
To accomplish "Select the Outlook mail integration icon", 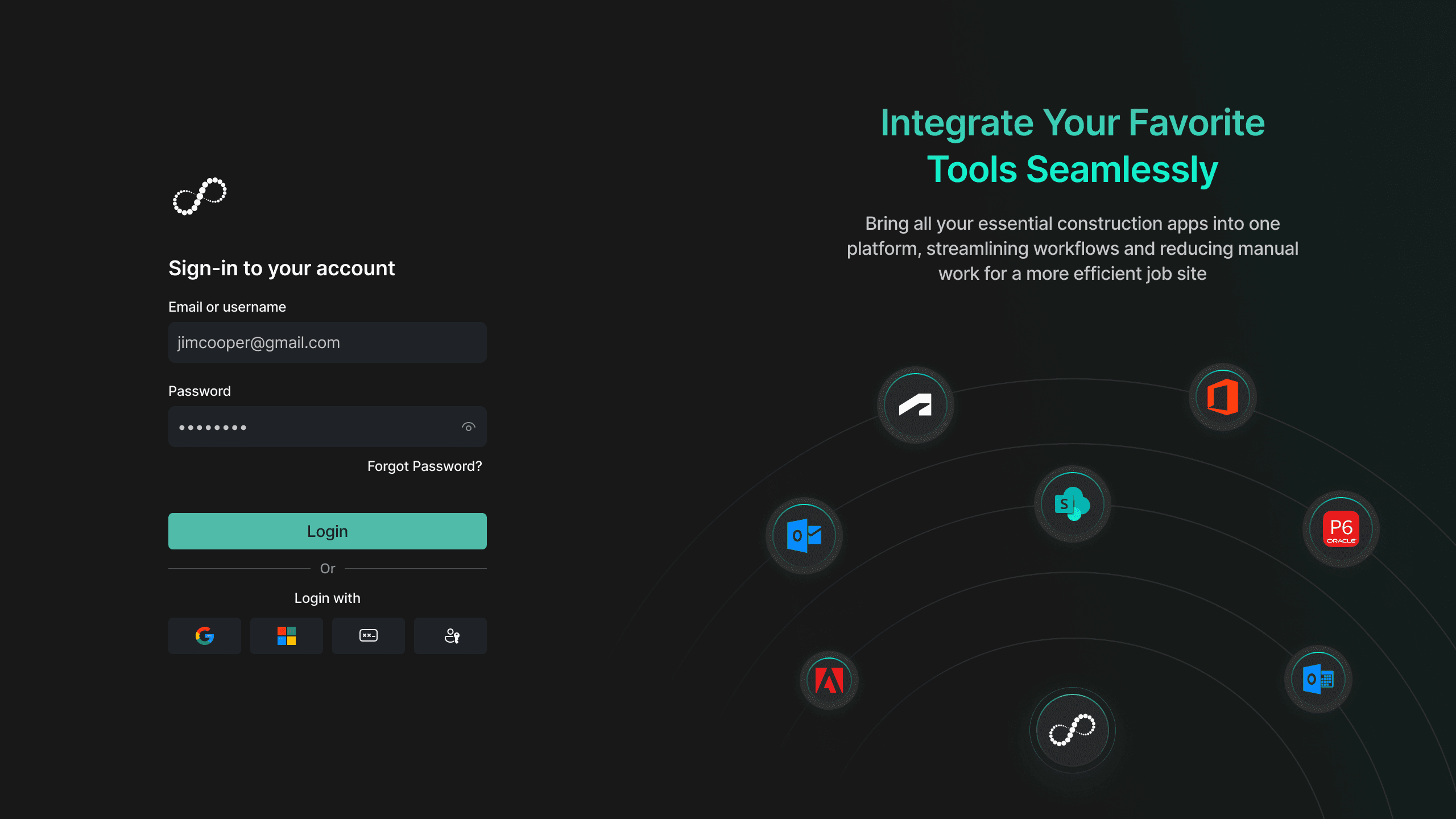I will tap(804, 536).
